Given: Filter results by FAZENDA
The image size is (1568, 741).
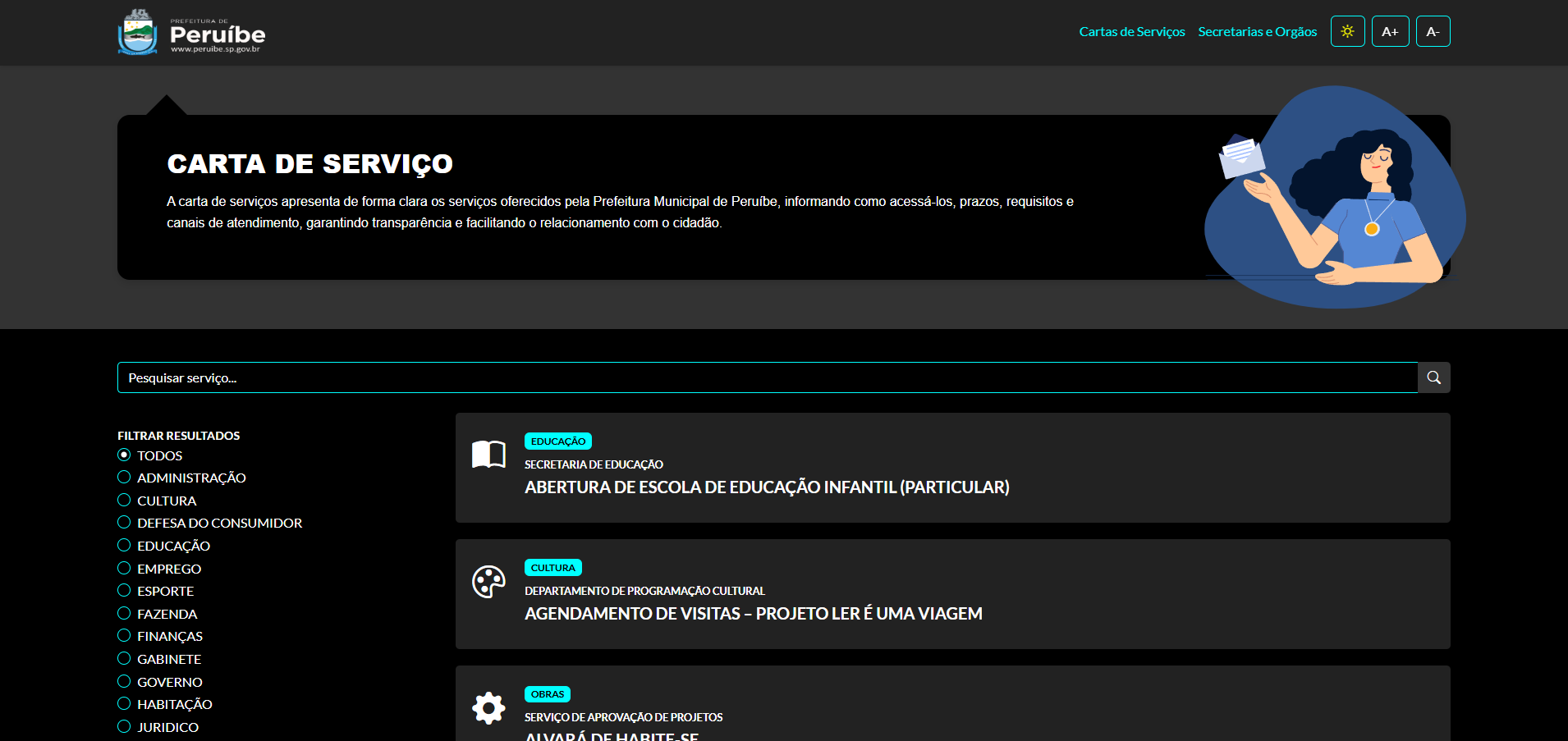Looking at the screenshot, I should point(124,613).
